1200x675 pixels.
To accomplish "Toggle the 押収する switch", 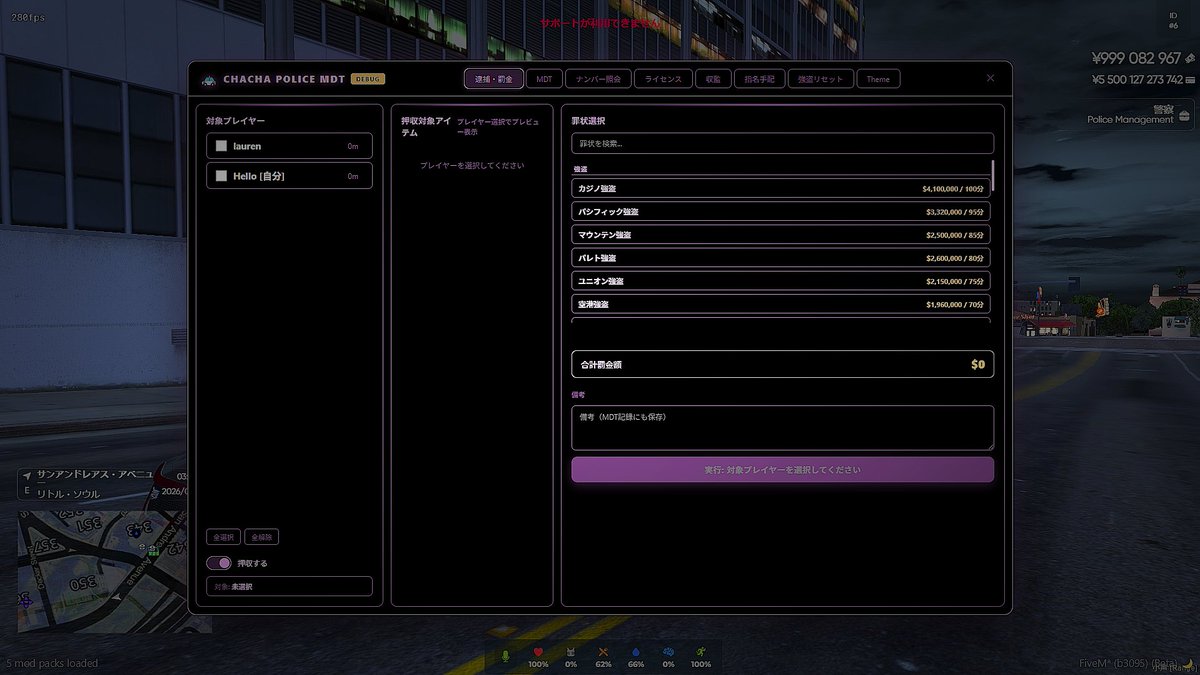I will point(219,563).
